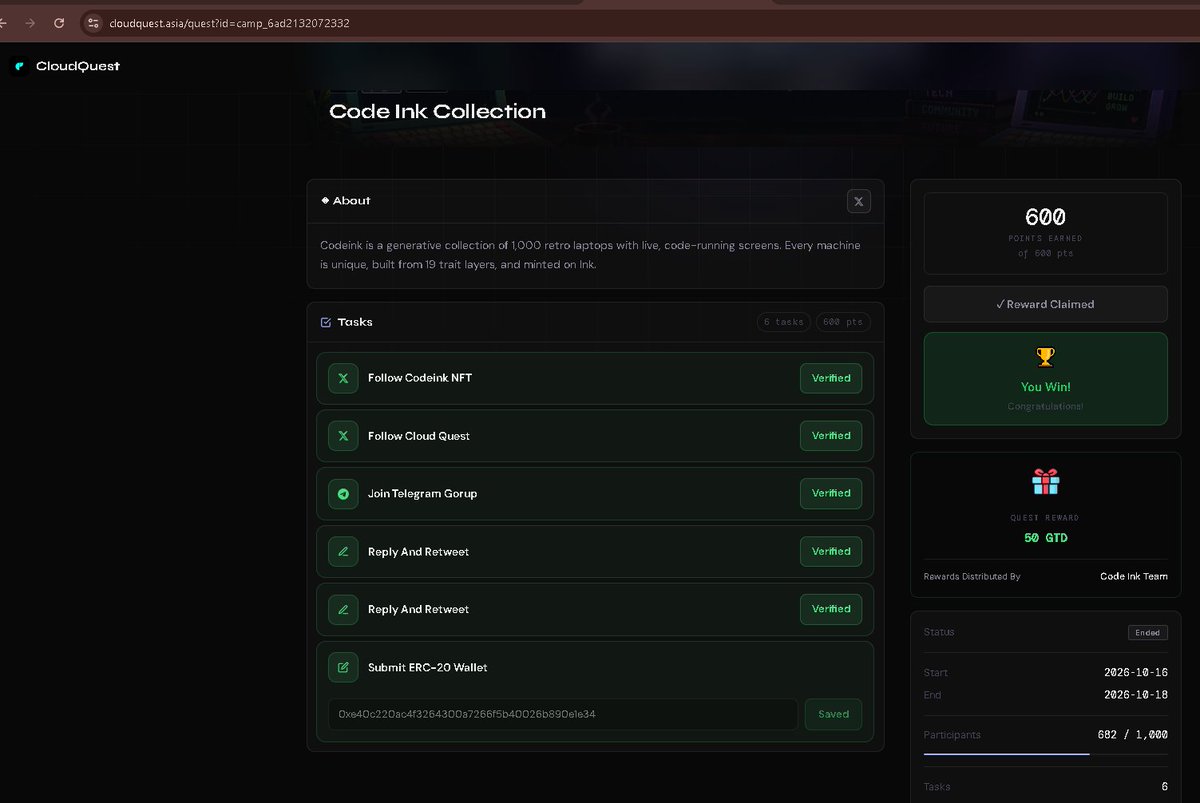Click the Ended status badge
Screen dimensions: 1200x803
point(1147,633)
